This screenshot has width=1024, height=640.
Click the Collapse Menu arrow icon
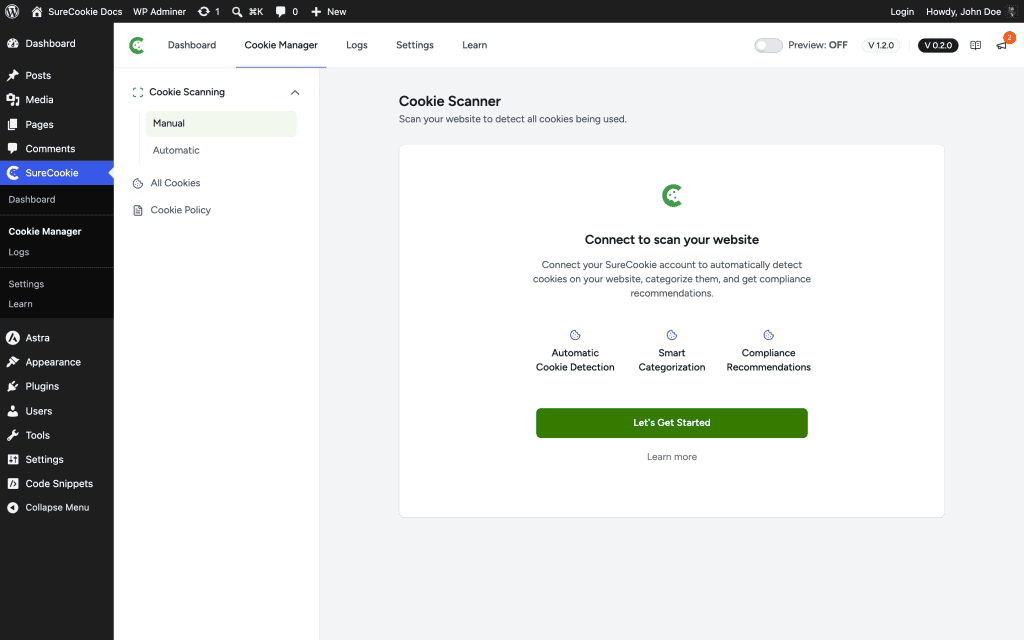[12, 507]
